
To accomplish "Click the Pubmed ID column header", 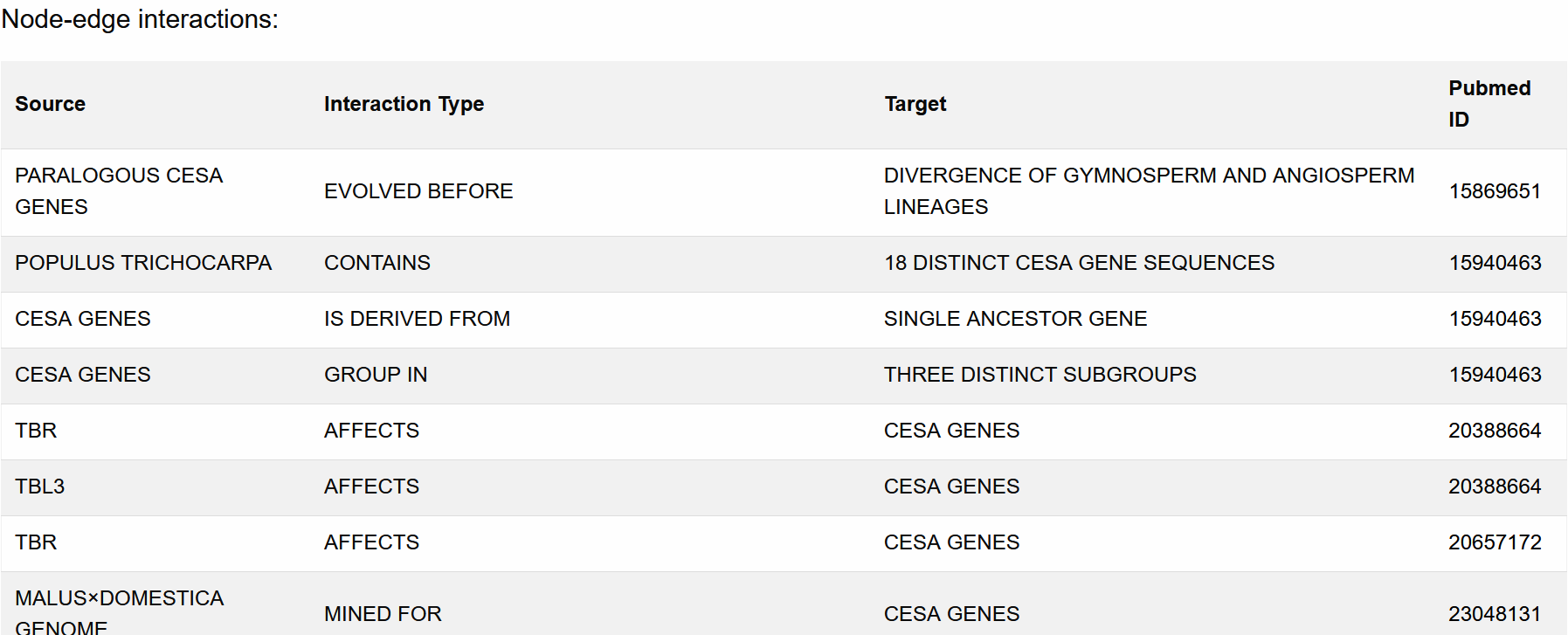I will click(x=1489, y=104).
